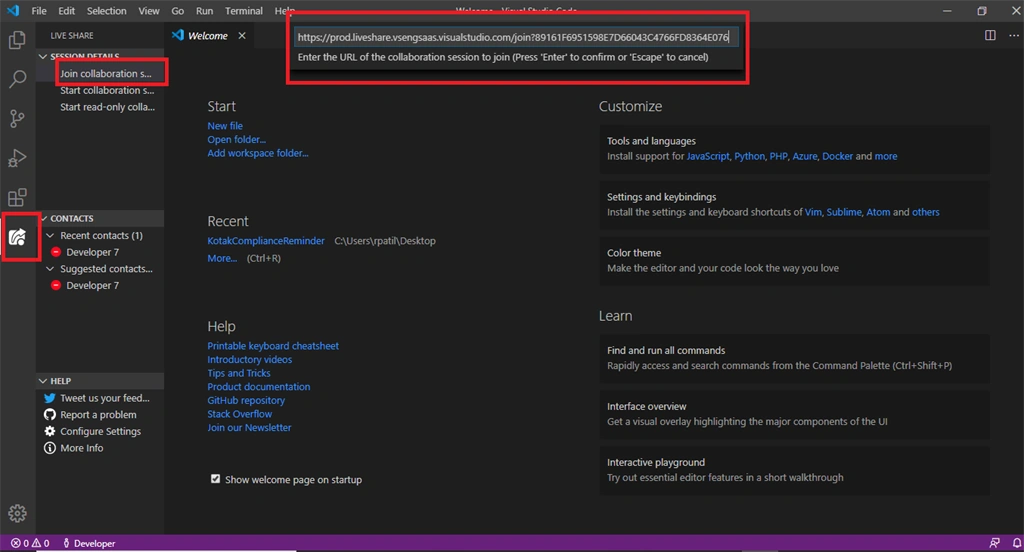Collapse the Suggested contacts group
This screenshot has height=552, width=1024.
50,268
